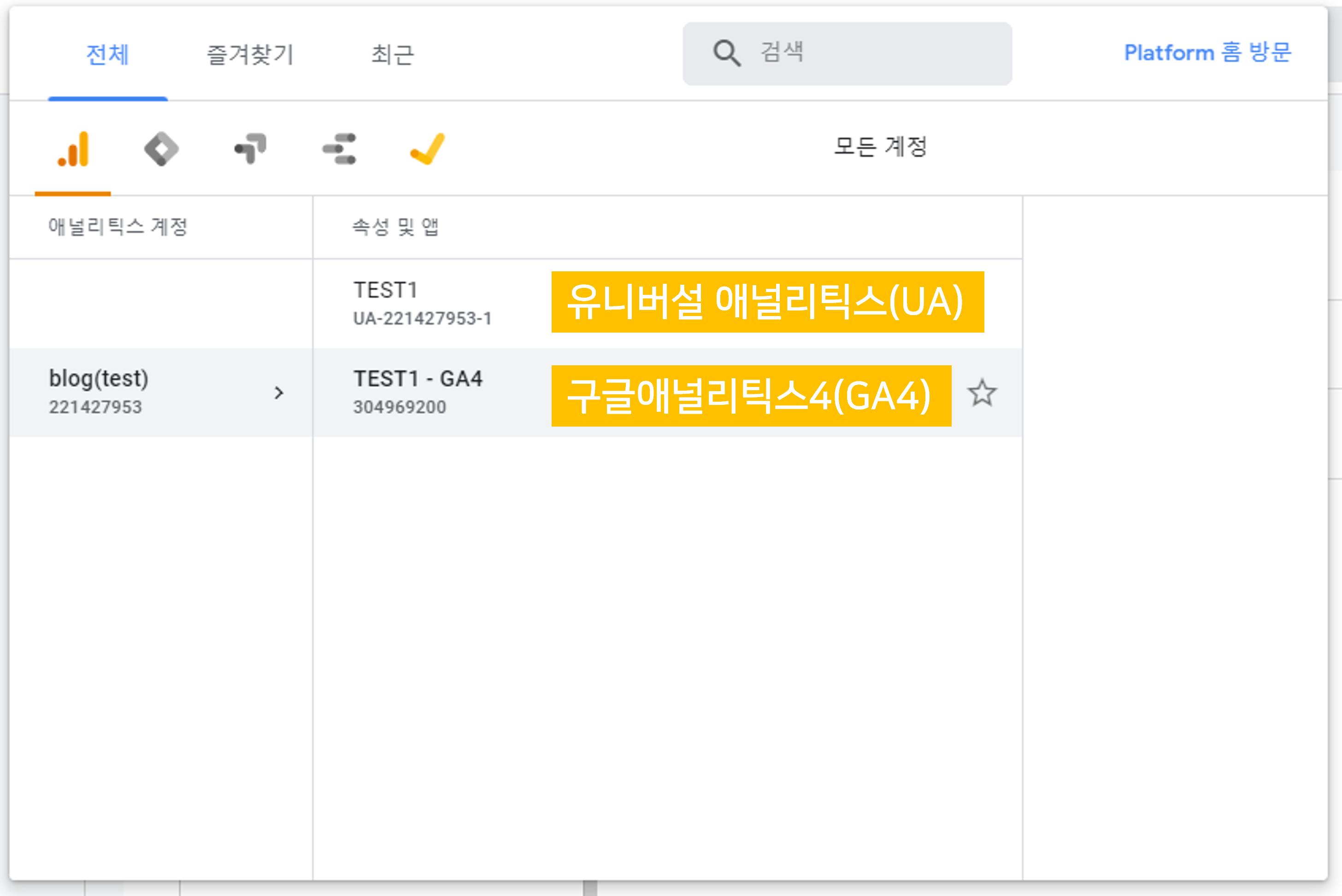Select the Surveys checkmark icon

tap(428, 149)
